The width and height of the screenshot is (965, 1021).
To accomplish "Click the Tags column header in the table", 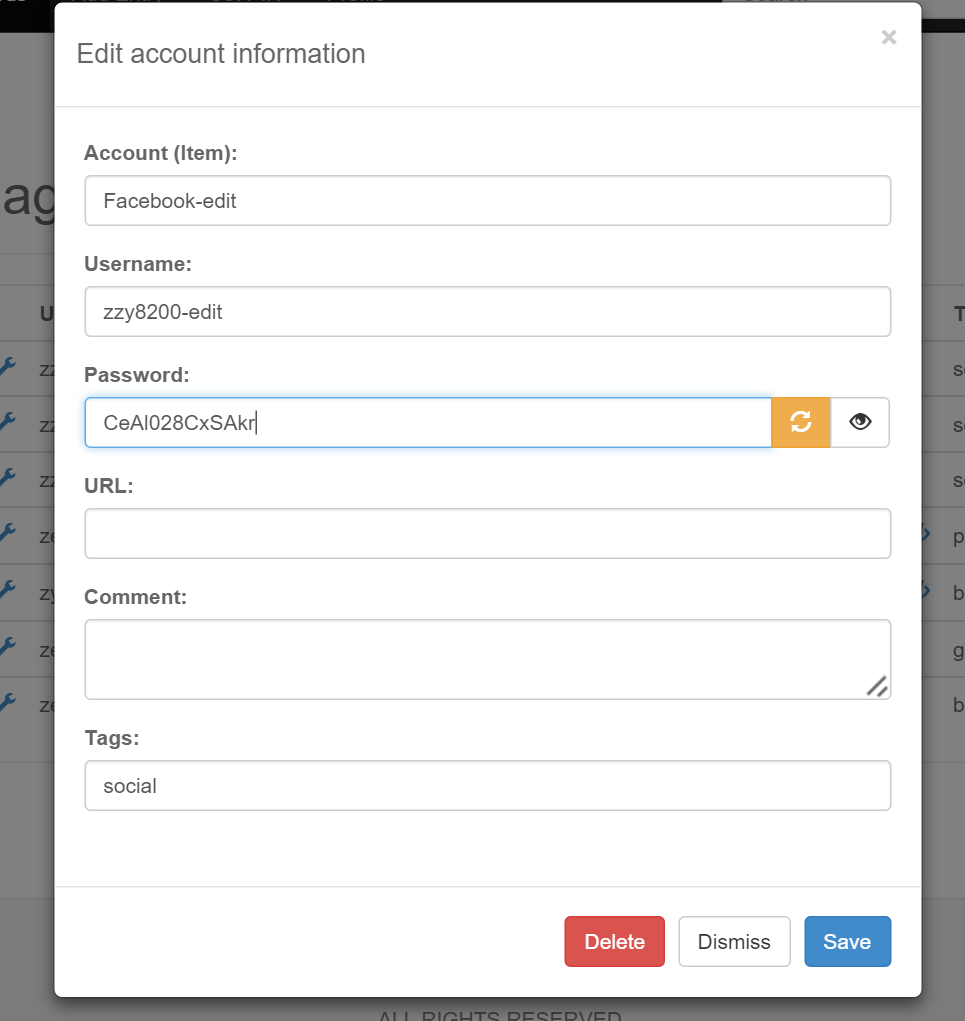I will [957, 313].
